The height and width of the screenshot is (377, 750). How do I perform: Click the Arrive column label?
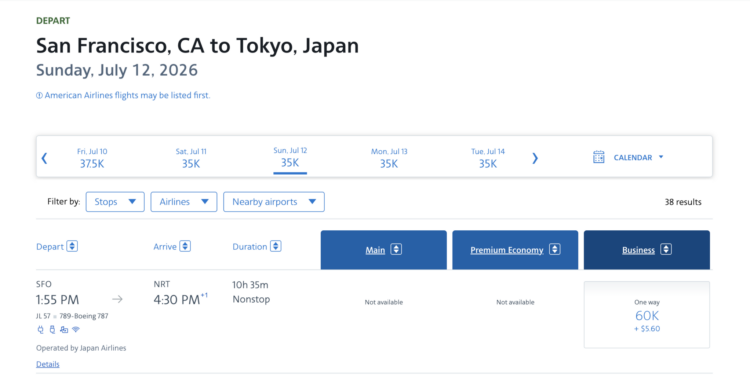pyautogui.click(x=165, y=246)
